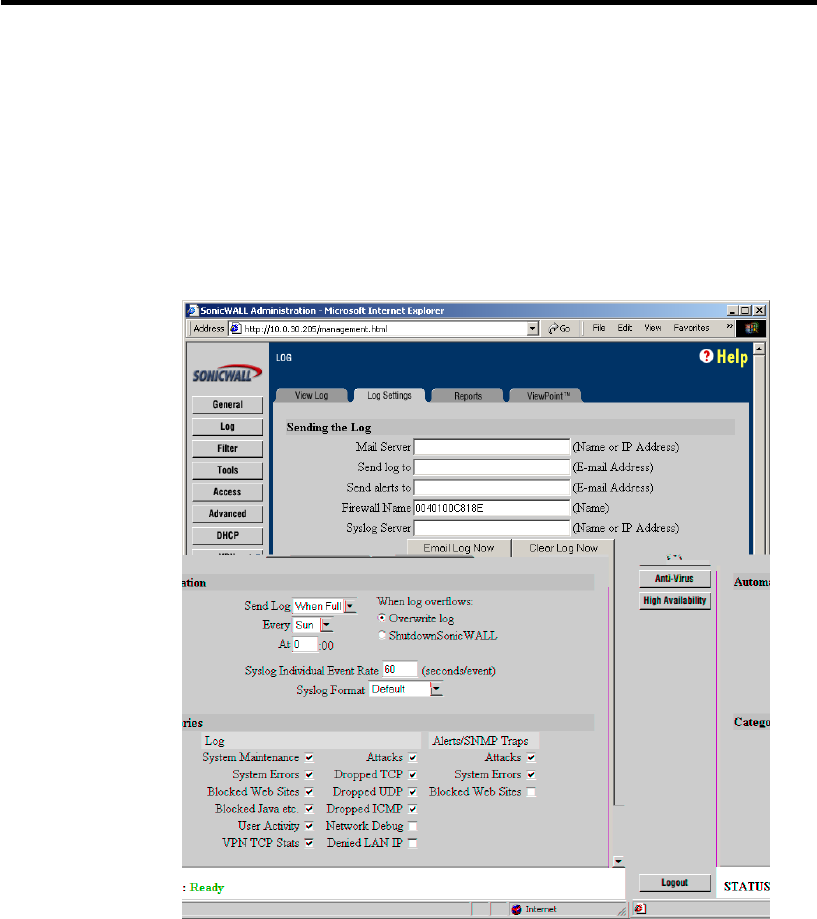817x919 pixels.
Task: Click the Windows logo throbber icon
Action: click(751, 328)
